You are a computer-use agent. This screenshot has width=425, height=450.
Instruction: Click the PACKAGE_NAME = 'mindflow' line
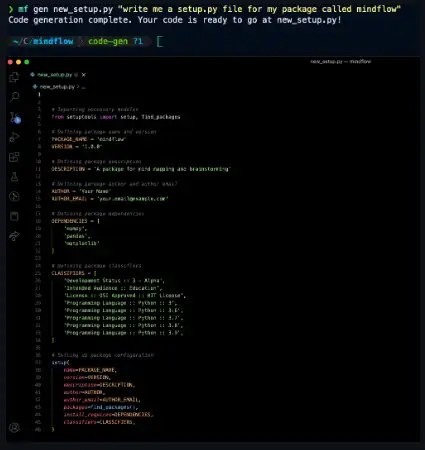click(x=89, y=139)
